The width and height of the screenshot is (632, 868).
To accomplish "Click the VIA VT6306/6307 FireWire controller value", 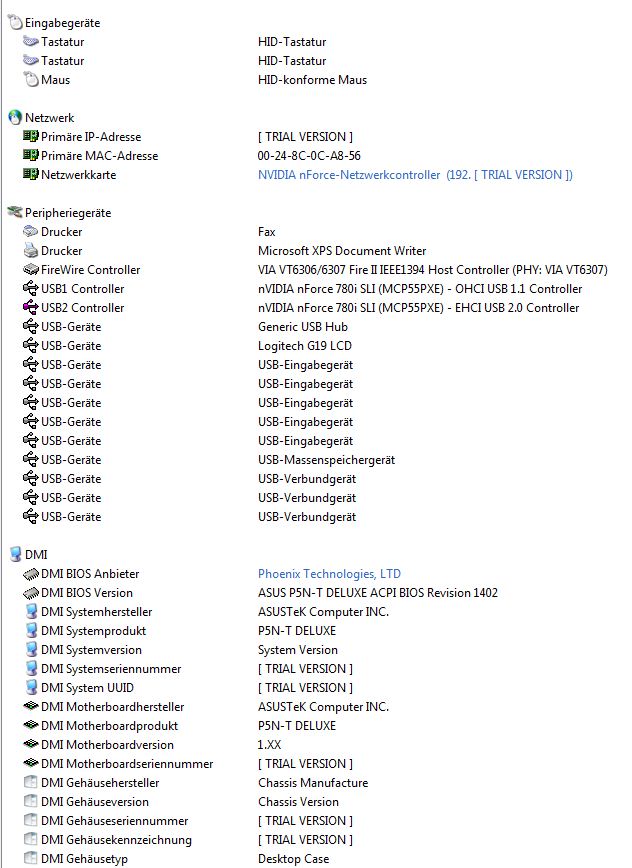I will click(x=433, y=270).
